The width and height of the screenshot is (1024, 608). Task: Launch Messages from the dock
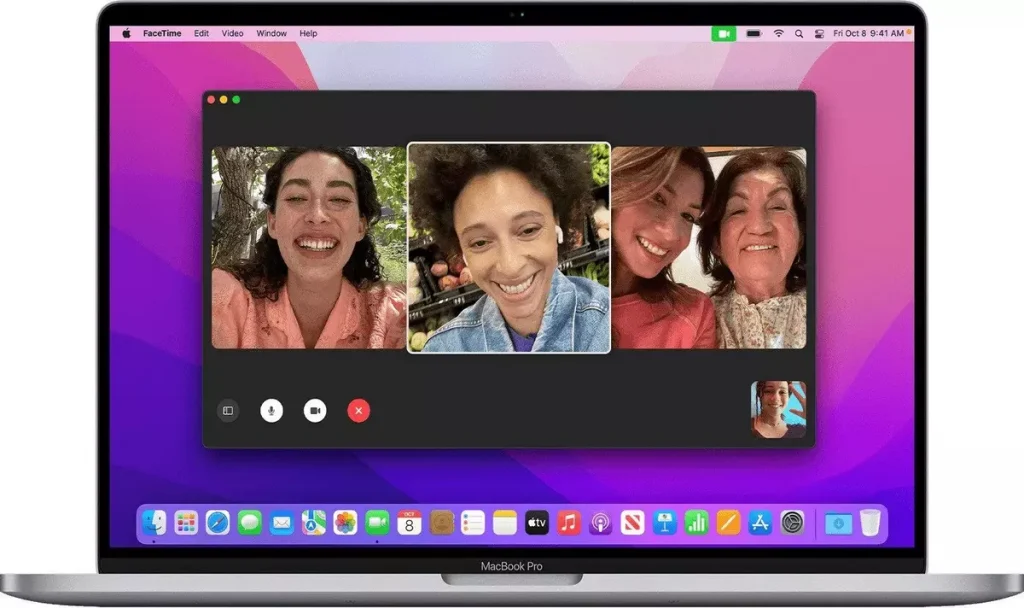pyautogui.click(x=249, y=522)
